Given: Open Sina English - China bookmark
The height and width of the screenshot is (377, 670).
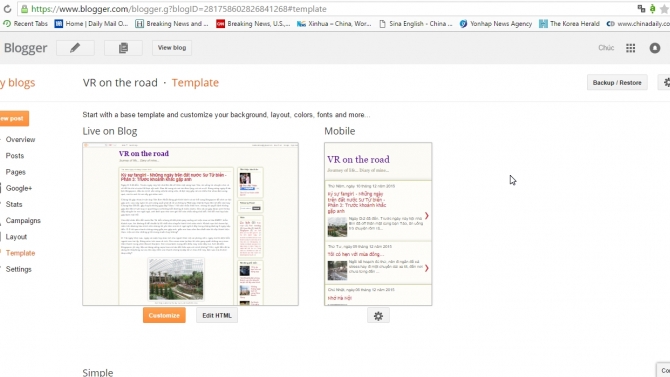Looking at the screenshot, I should click(415, 24).
